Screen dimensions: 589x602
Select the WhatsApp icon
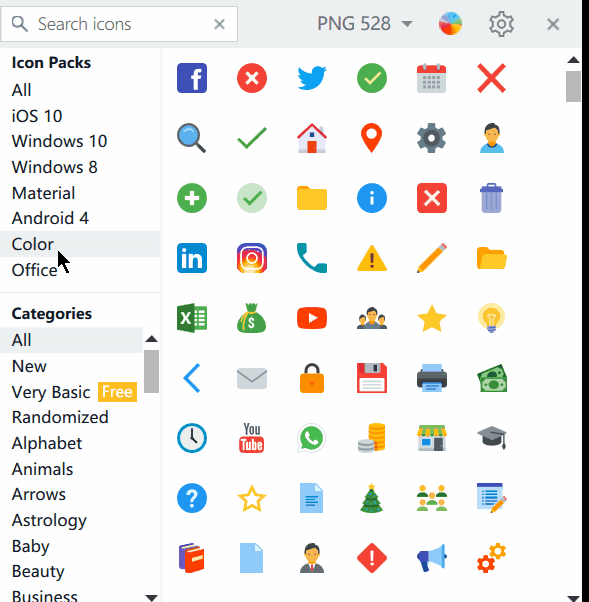(312, 438)
